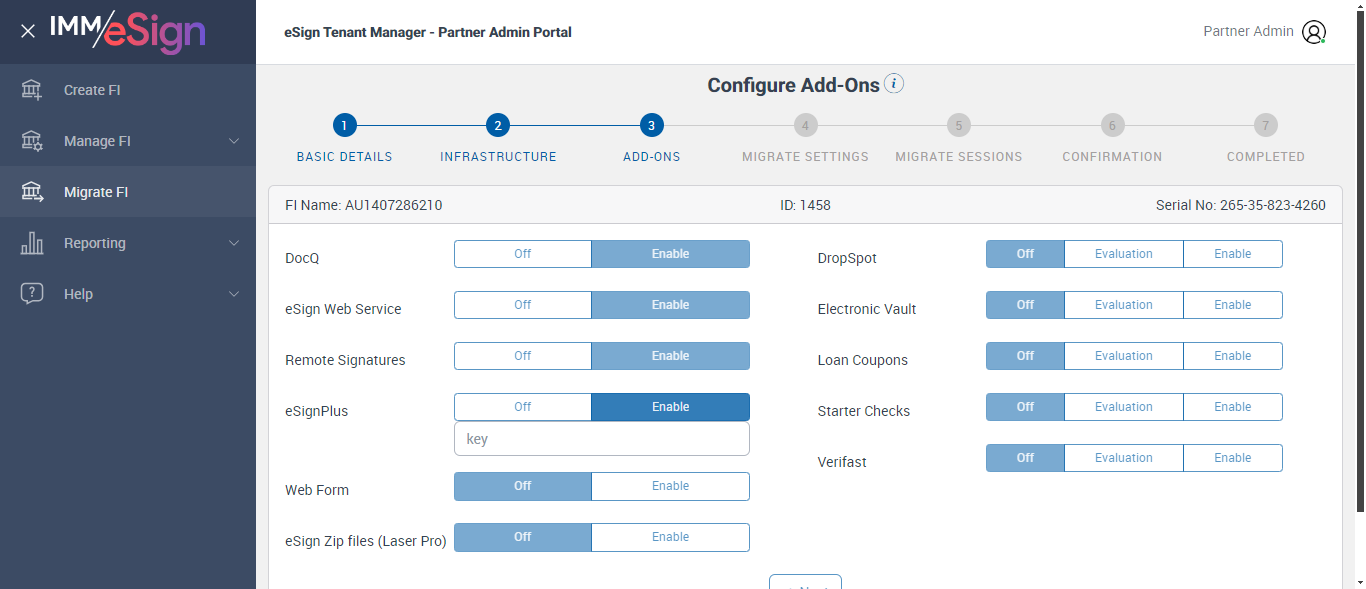Open the Partner Admin profile icon
Image resolution: width=1366 pixels, height=589 pixels.
pyautogui.click(x=1313, y=32)
